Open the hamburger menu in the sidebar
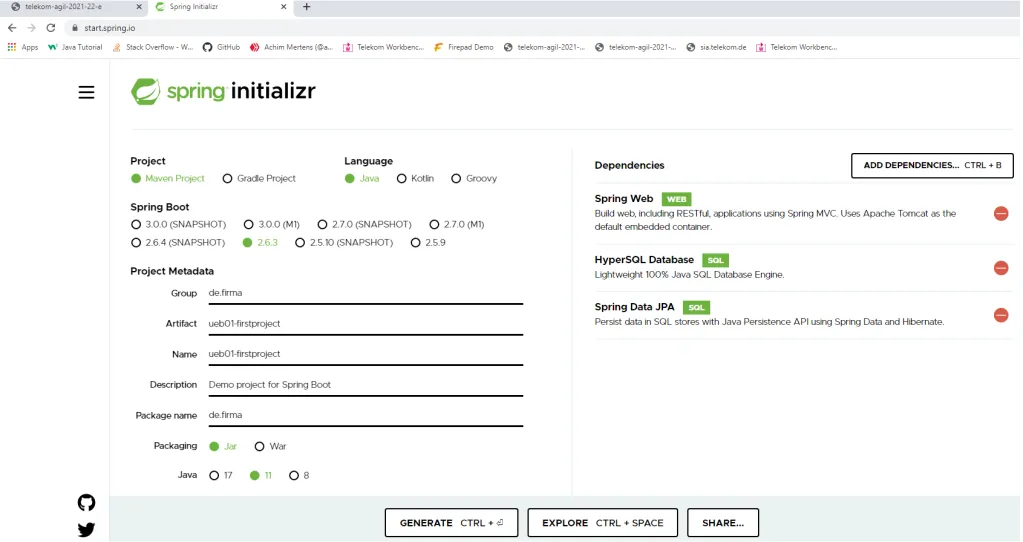This screenshot has width=1023, height=542. (86, 92)
